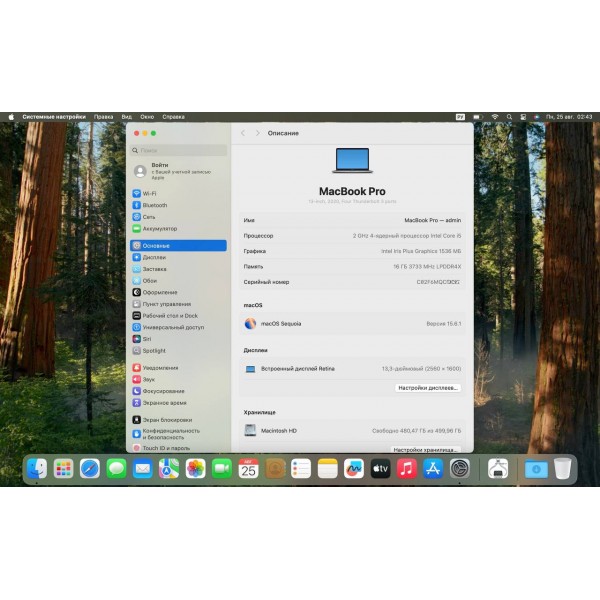Launch Safari from the Dock

coord(90,468)
